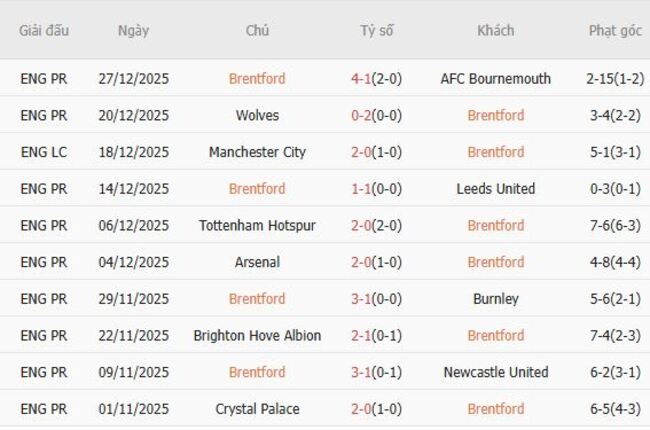Click the ENG LC league label
This screenshot has height=430, width=650.
(43, 152)
